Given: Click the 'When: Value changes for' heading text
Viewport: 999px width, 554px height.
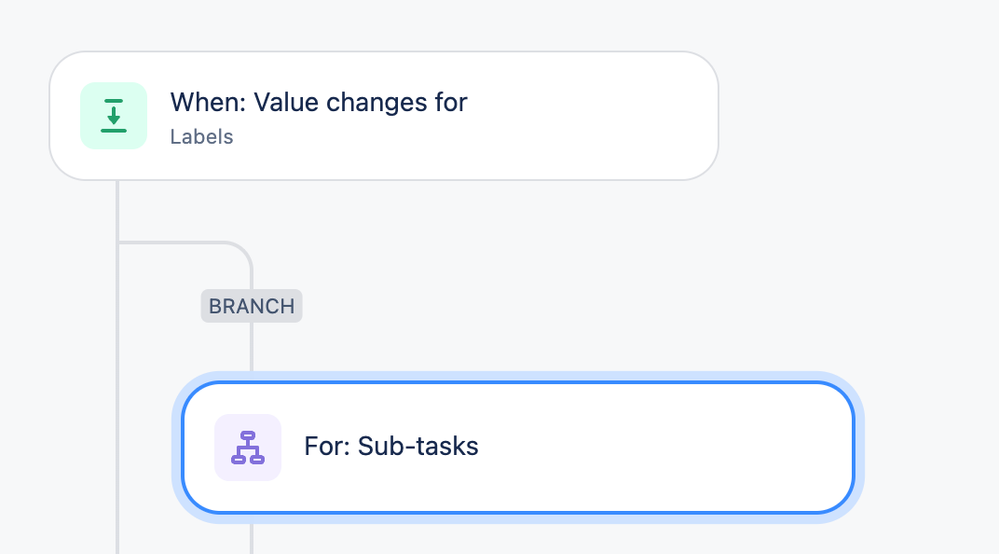Looking at the screenshot, I should [x=318, y=102].
